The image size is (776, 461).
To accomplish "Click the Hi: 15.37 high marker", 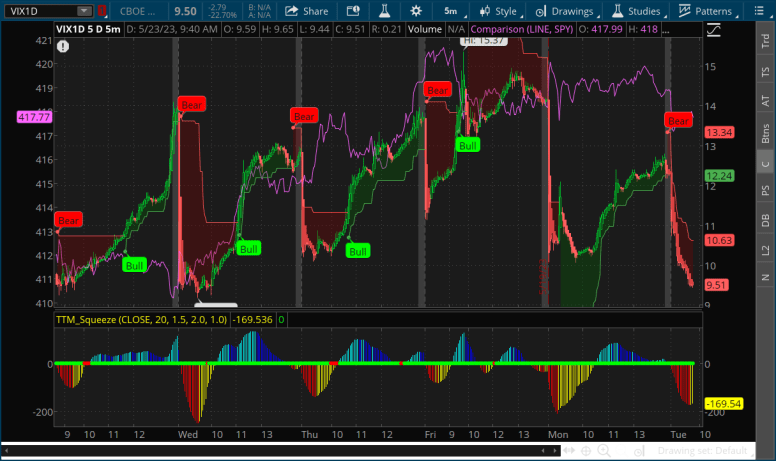I will 485,41.
